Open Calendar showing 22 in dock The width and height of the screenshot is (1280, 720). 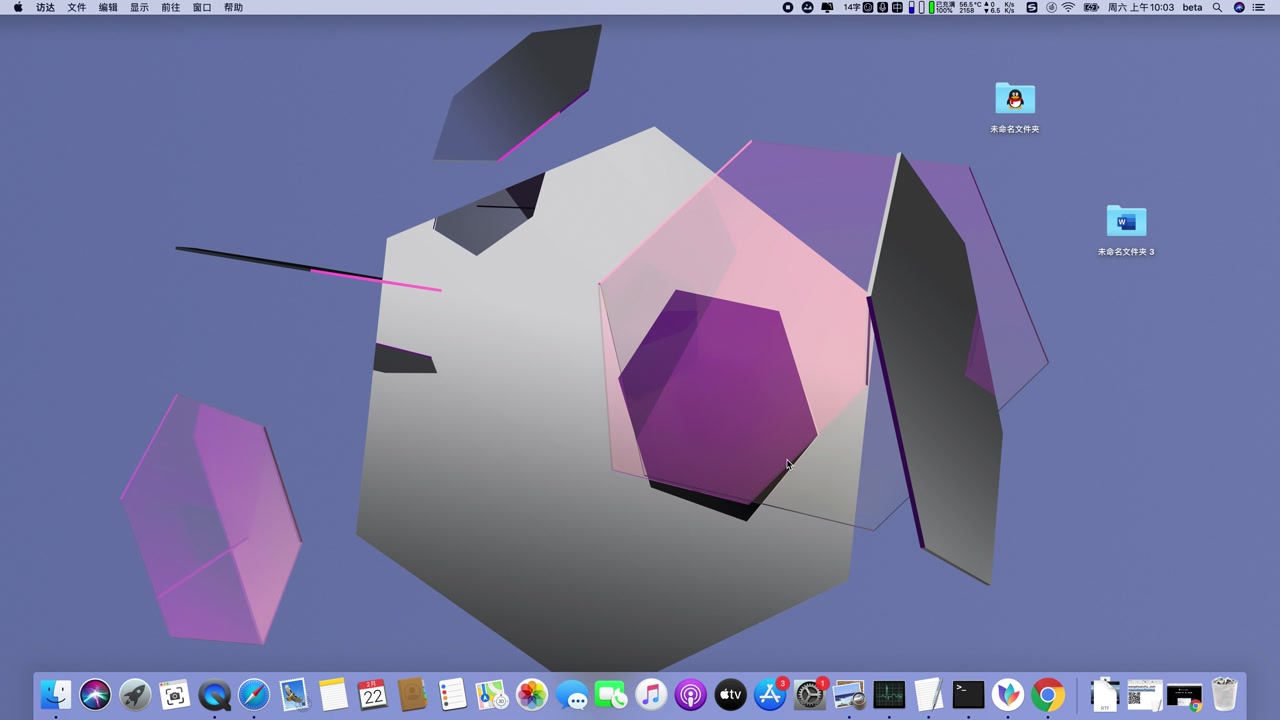[x=373, y=694]
